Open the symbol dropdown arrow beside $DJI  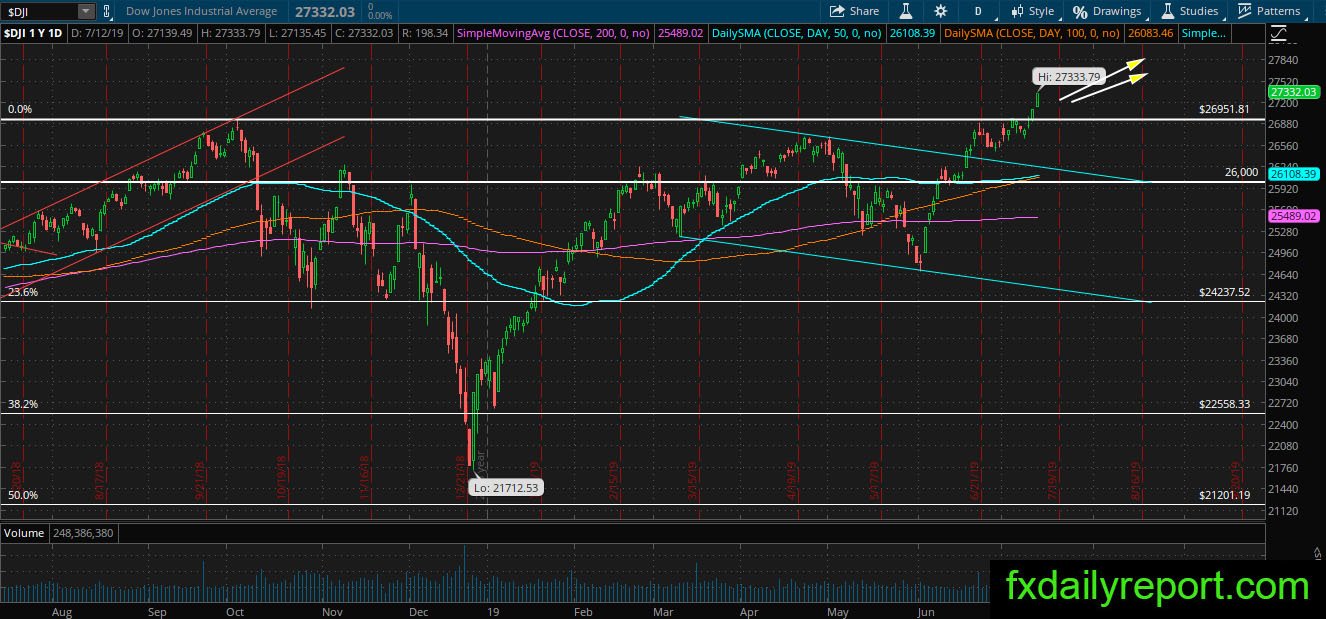[86, 11]
